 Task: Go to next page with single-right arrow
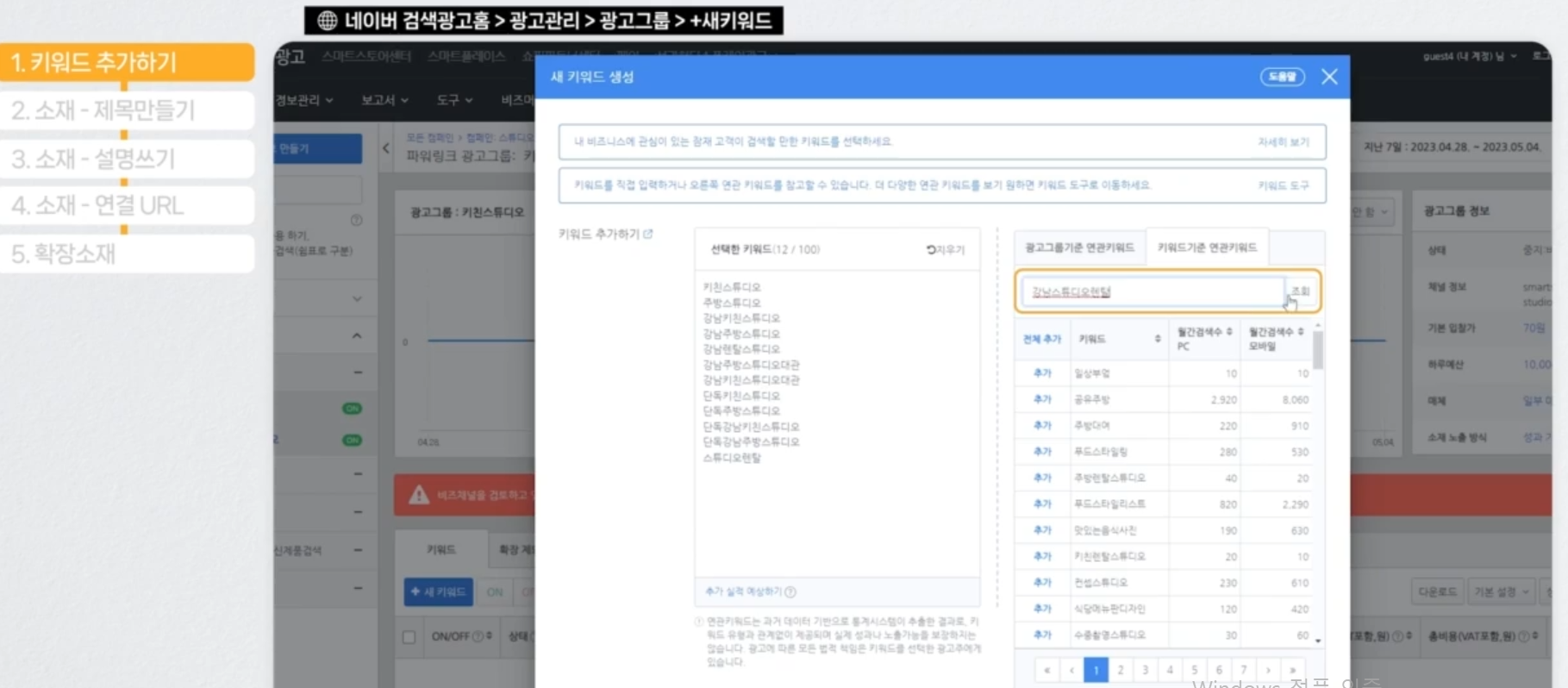tap(1268, 670)
